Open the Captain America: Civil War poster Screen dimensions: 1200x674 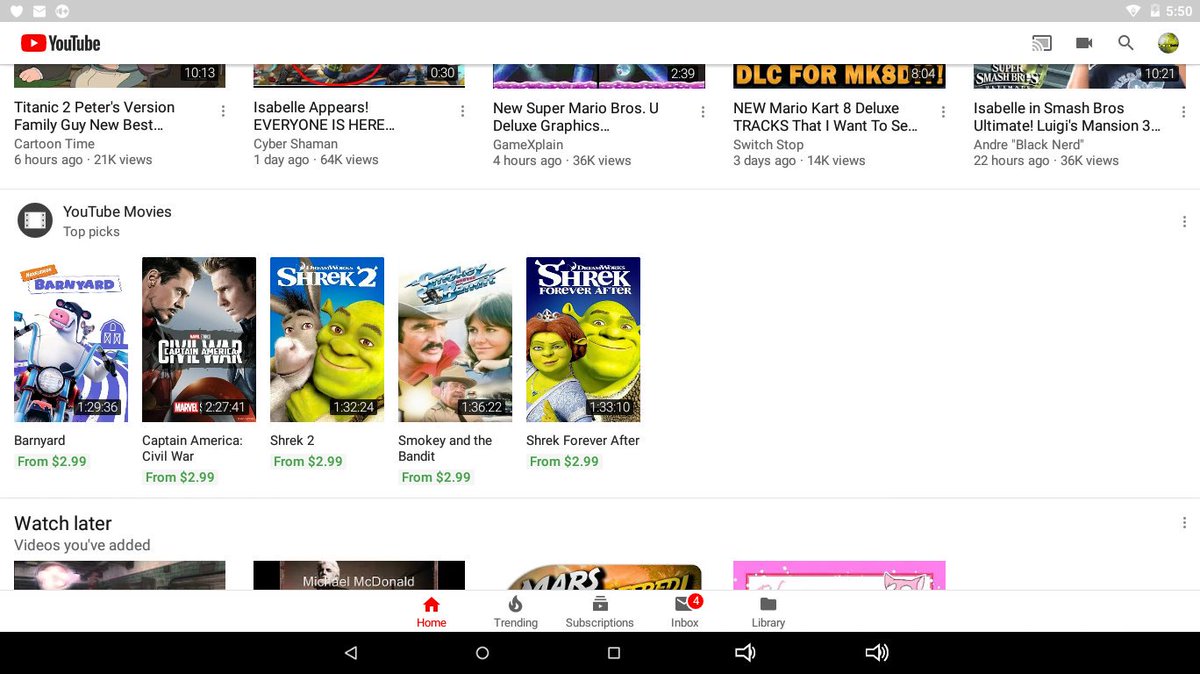click(x=199, y=339)
